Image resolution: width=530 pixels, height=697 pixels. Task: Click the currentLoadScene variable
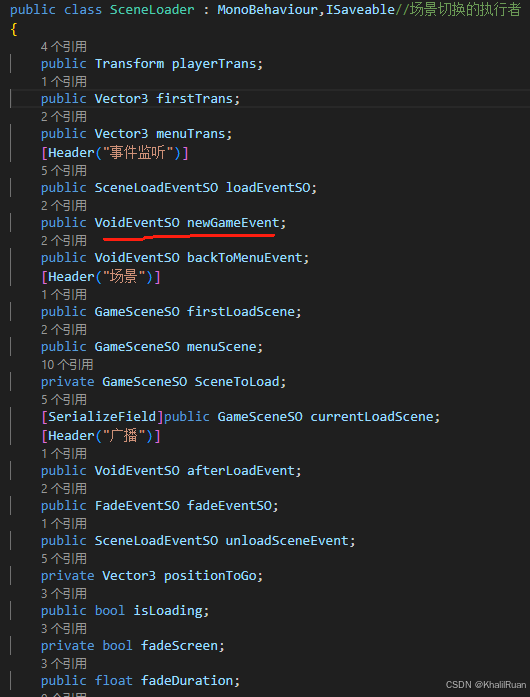(372, 417)
